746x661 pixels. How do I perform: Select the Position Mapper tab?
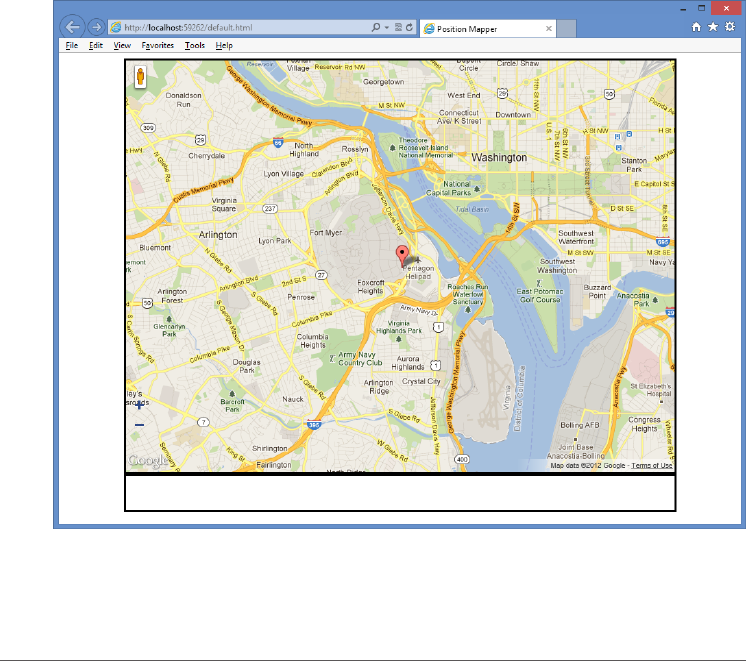(487, 29)
